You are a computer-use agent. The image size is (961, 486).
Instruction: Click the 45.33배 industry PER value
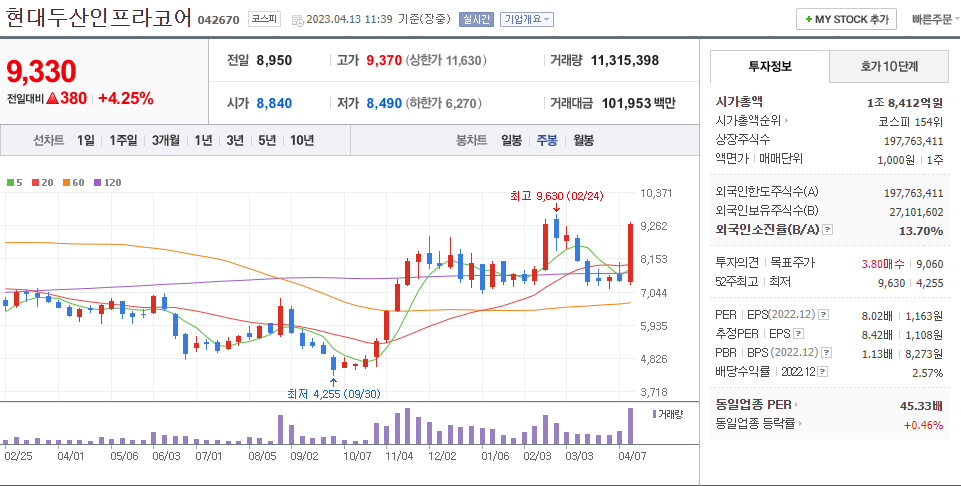pos(920,405)
